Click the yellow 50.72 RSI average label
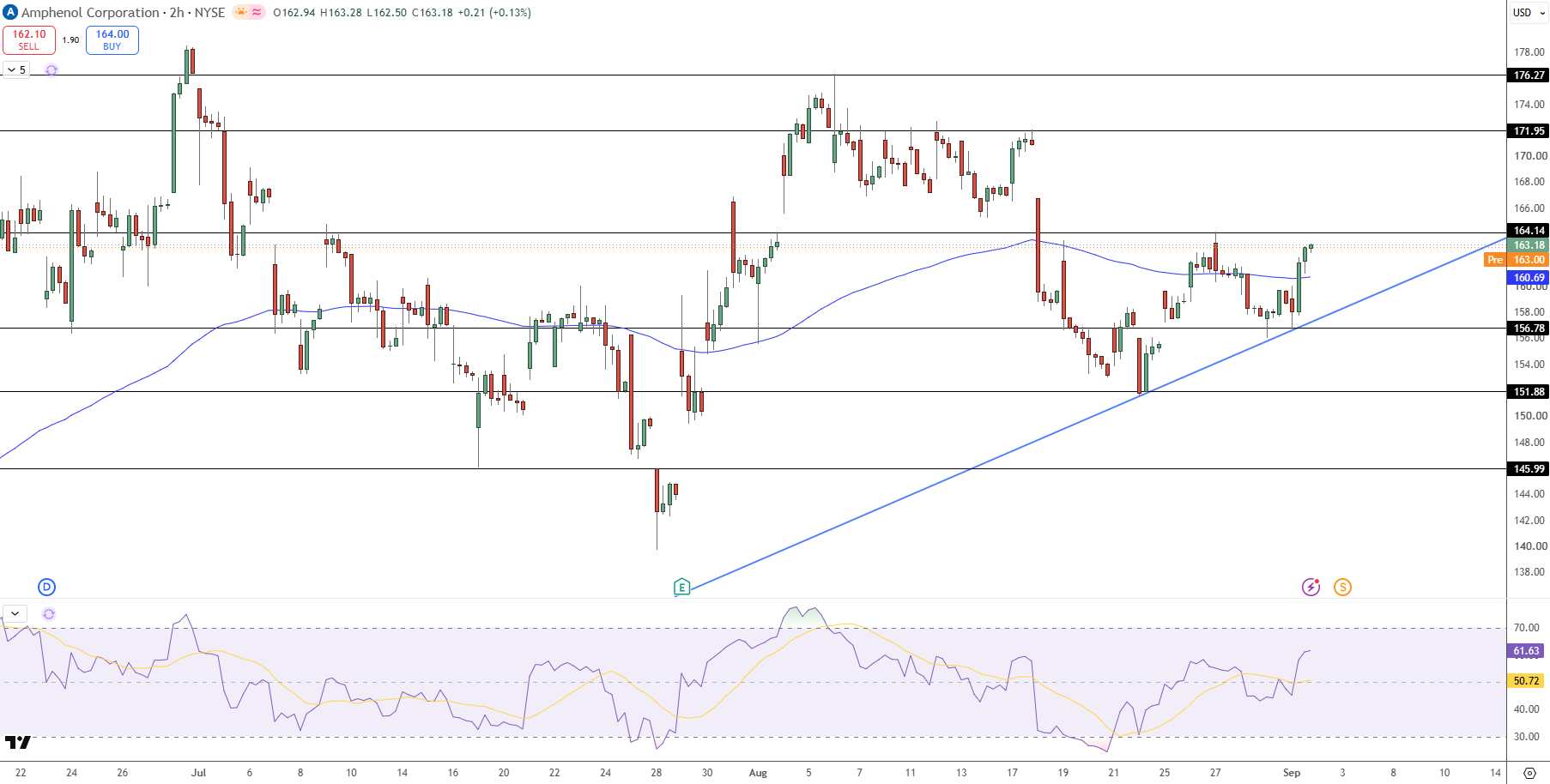The height and width of the screenshot is (784, 1550). [x=1526, y=681]
